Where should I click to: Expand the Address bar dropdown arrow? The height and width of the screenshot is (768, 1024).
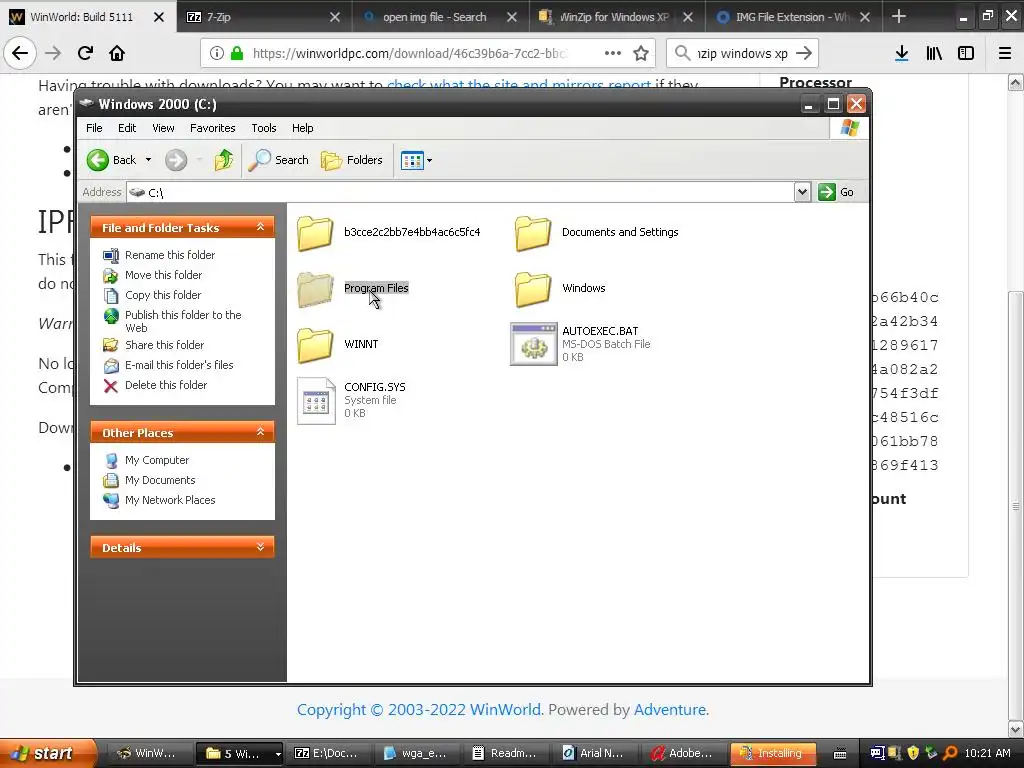point(803,192)
